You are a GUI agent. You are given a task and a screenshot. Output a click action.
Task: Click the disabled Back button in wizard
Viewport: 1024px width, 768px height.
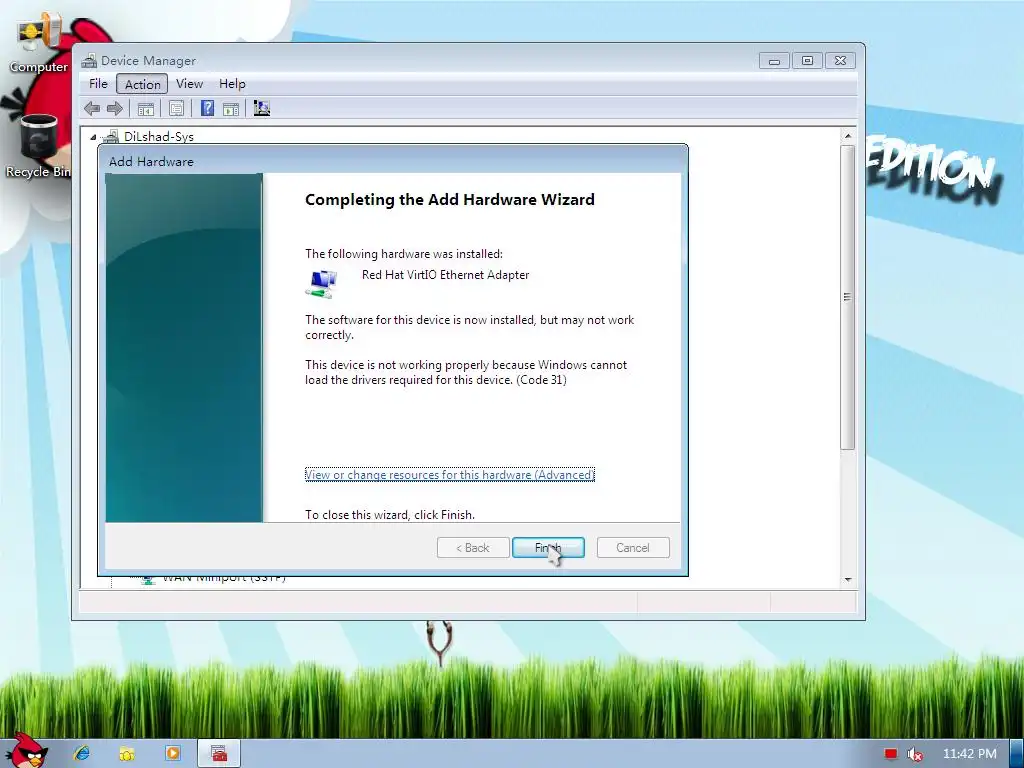point(473,547)
